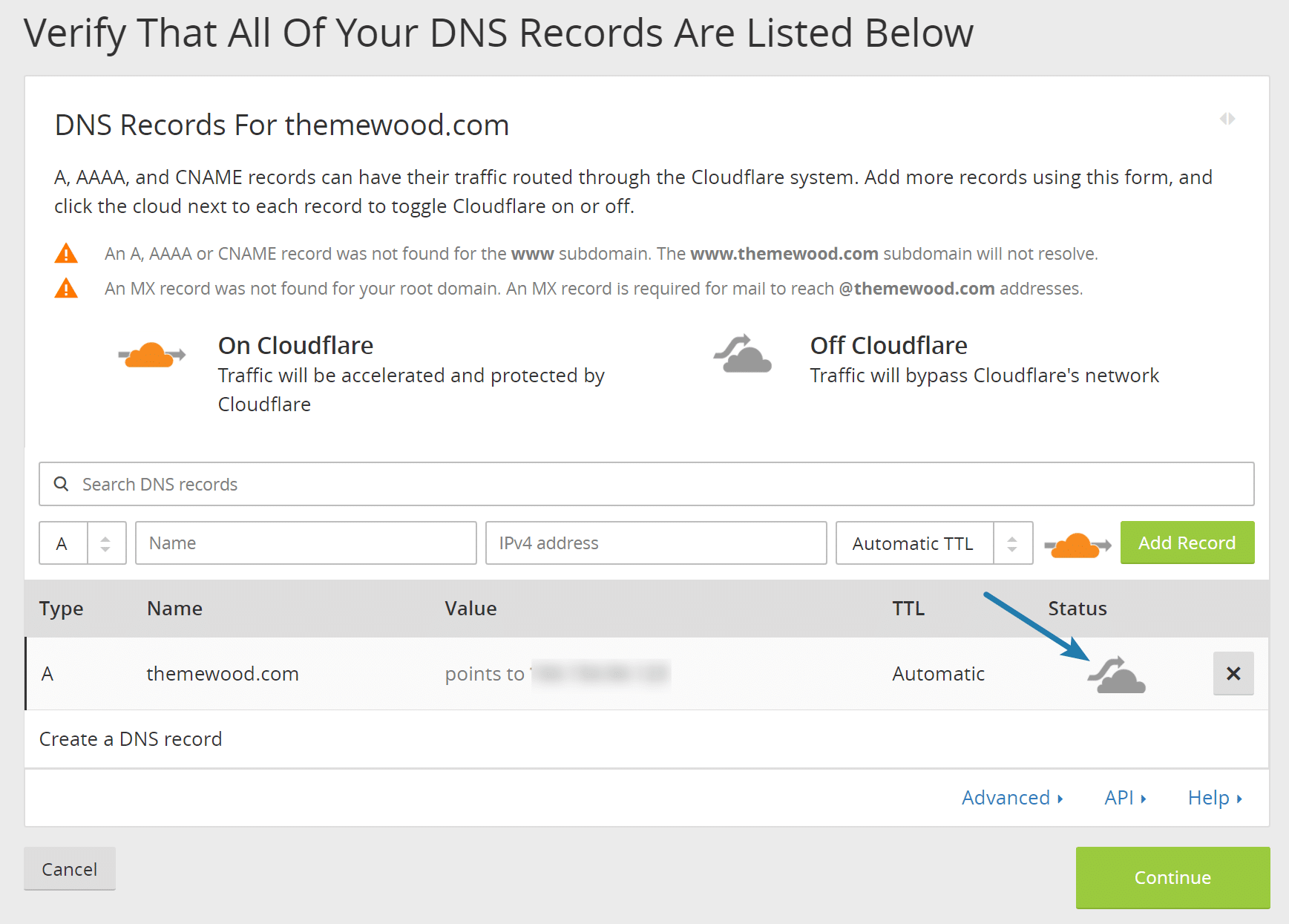Click the warning icon for MX record
The height and width of the screenshot is (924, 1289).
[x=66, y=288]
